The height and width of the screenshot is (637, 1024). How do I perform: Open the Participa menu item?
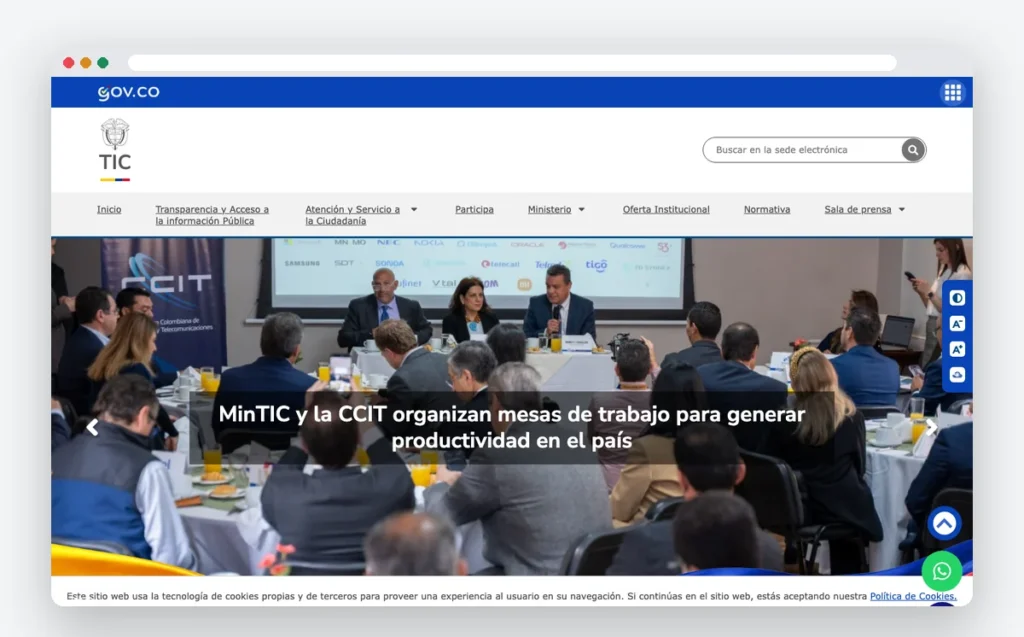[x=474, y=210]
